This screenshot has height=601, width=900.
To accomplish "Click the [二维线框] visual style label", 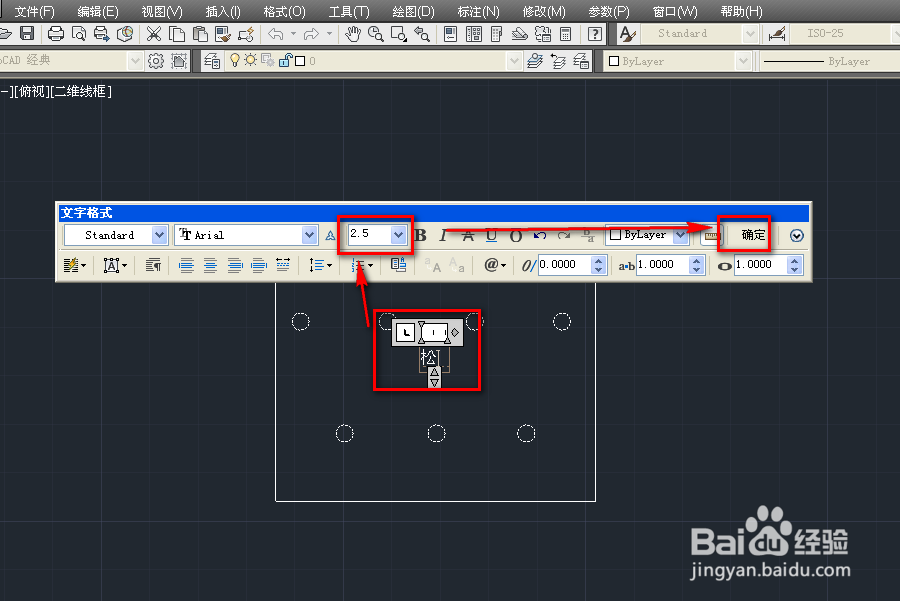I will [81, 91].
